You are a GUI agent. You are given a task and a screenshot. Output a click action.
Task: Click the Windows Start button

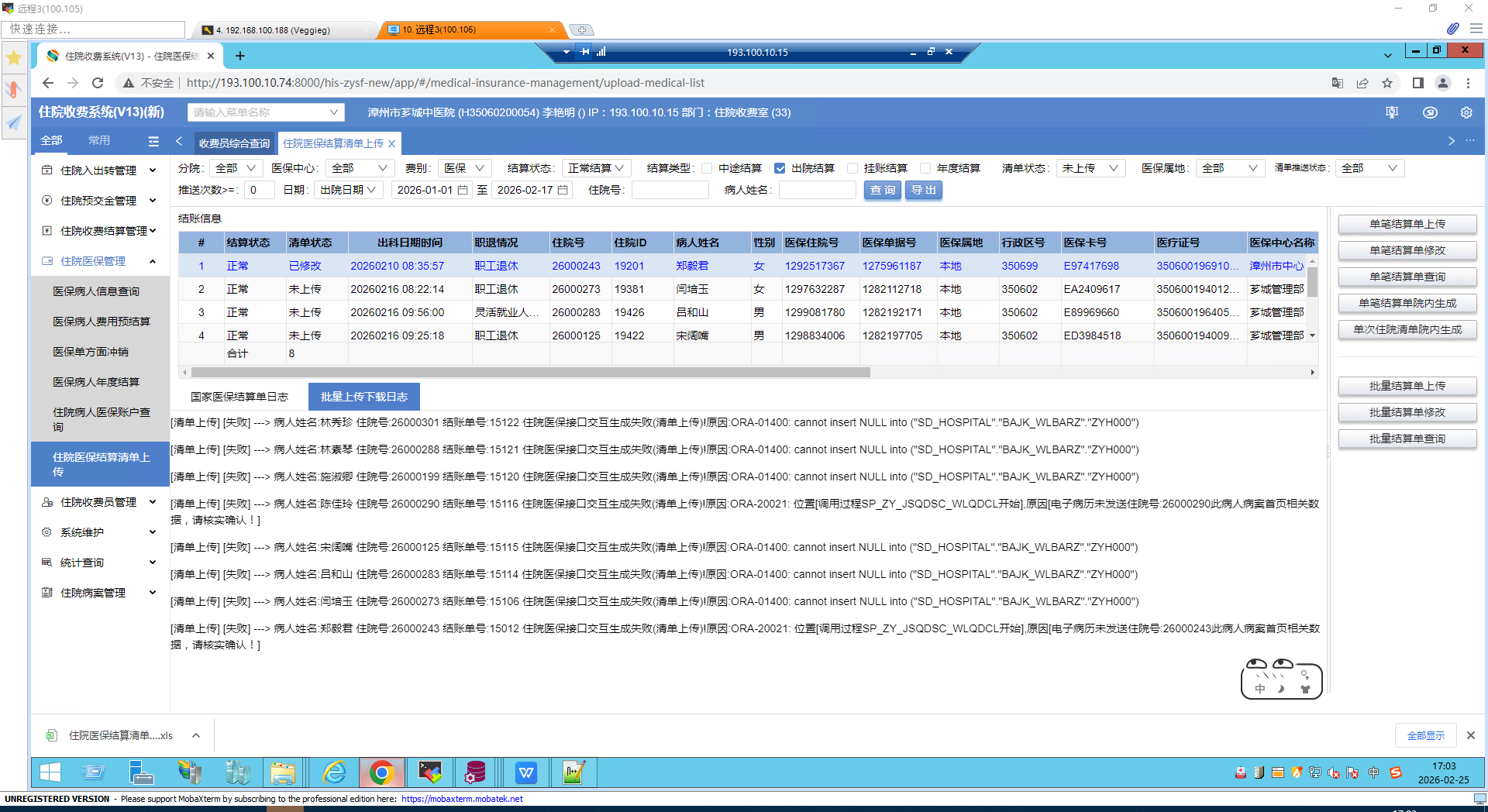point(50,772)
